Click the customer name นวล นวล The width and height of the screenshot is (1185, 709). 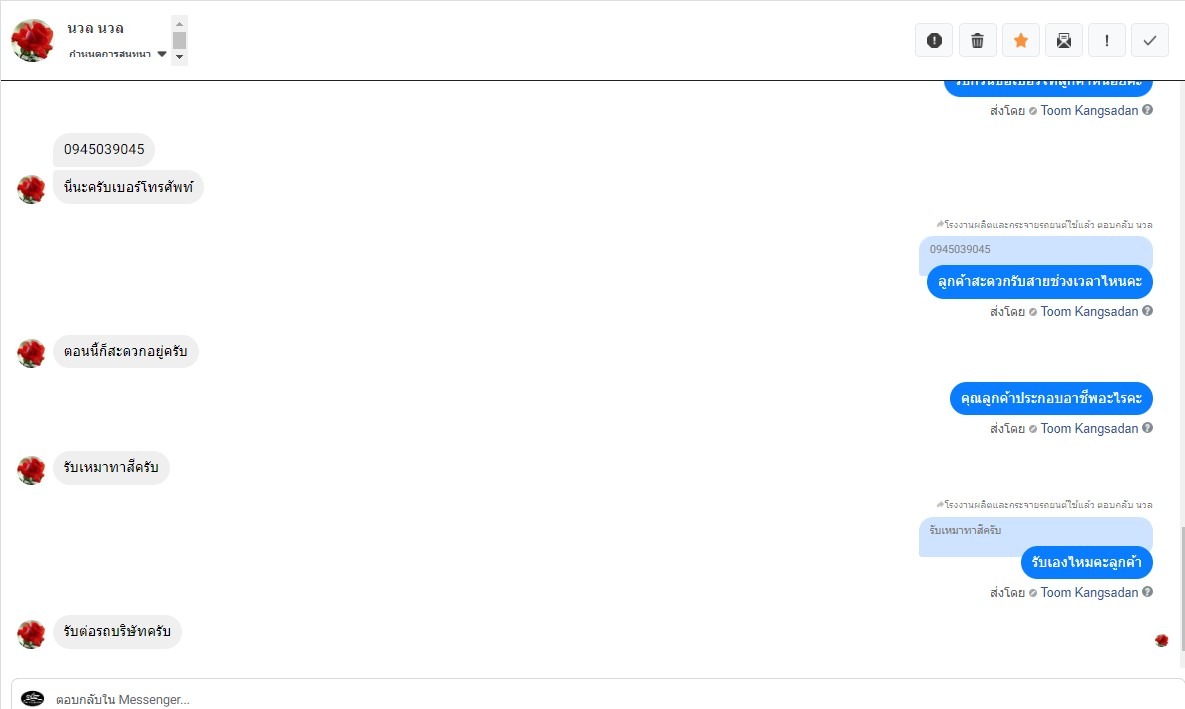click(x=96, y=28)
